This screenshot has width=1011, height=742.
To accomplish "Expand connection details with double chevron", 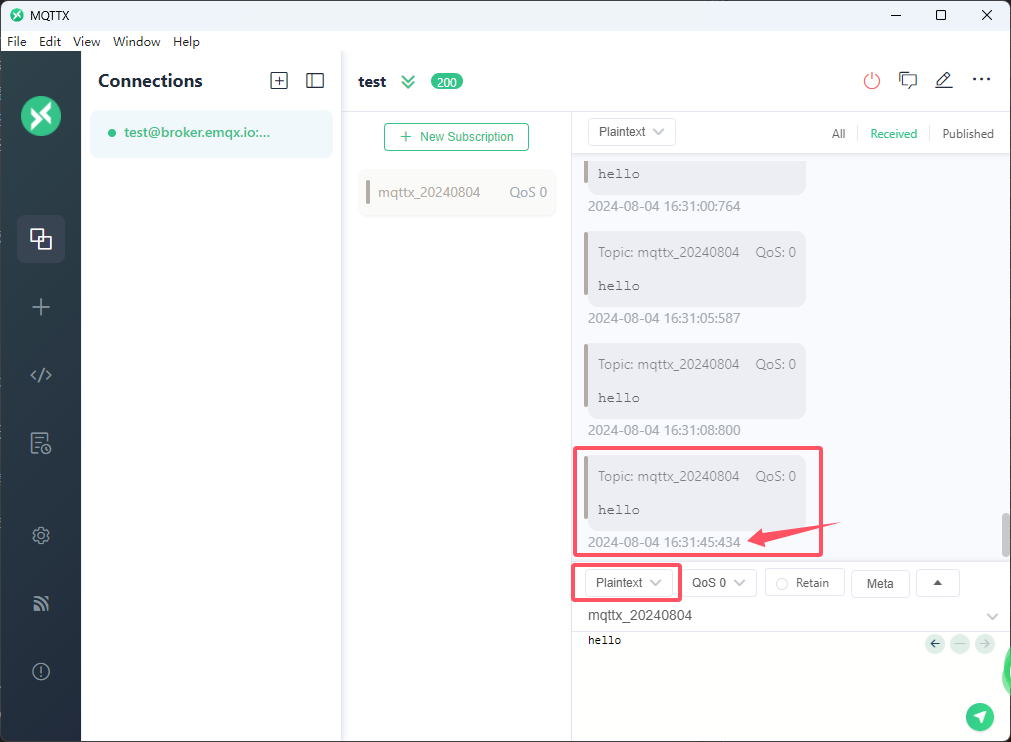I will (x=408, y=82).
